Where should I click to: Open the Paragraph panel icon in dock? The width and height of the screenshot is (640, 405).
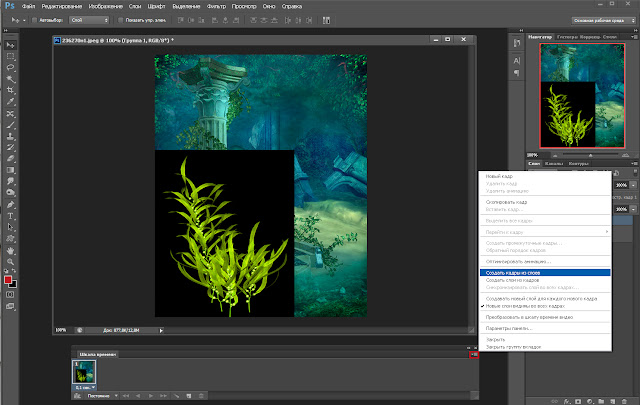[516, 73]
